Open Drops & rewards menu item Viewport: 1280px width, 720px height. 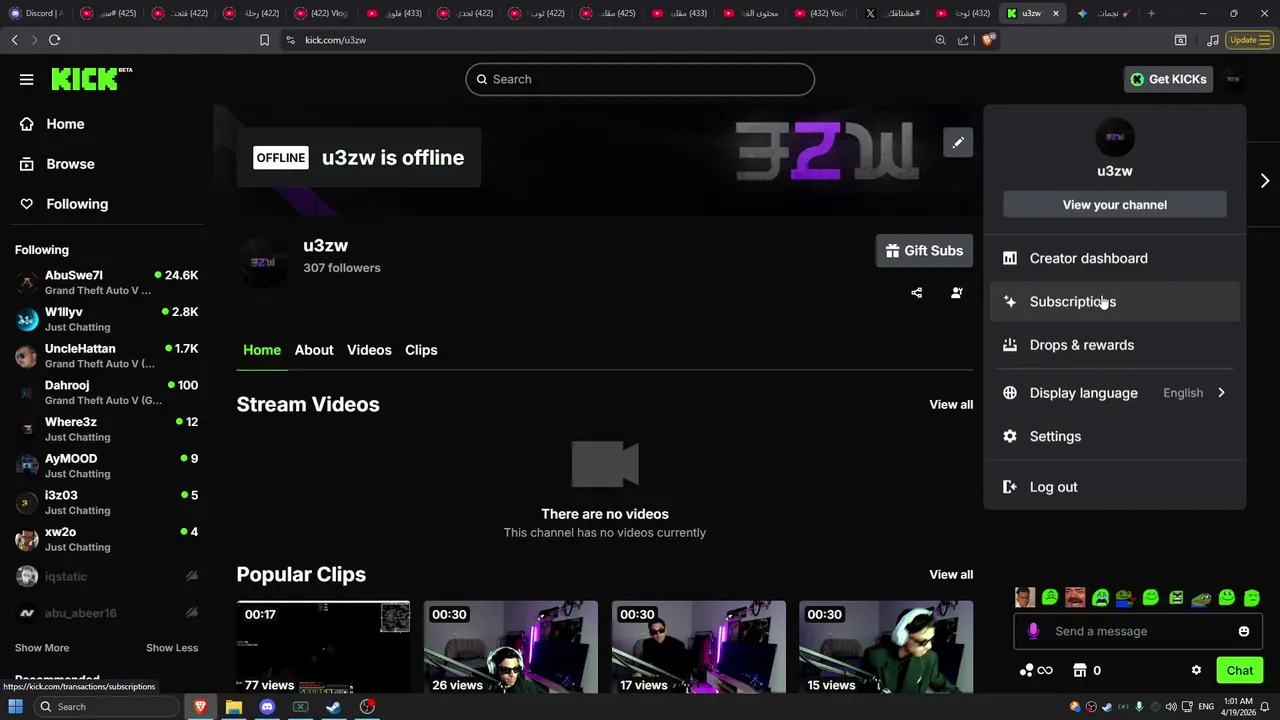1114,345
